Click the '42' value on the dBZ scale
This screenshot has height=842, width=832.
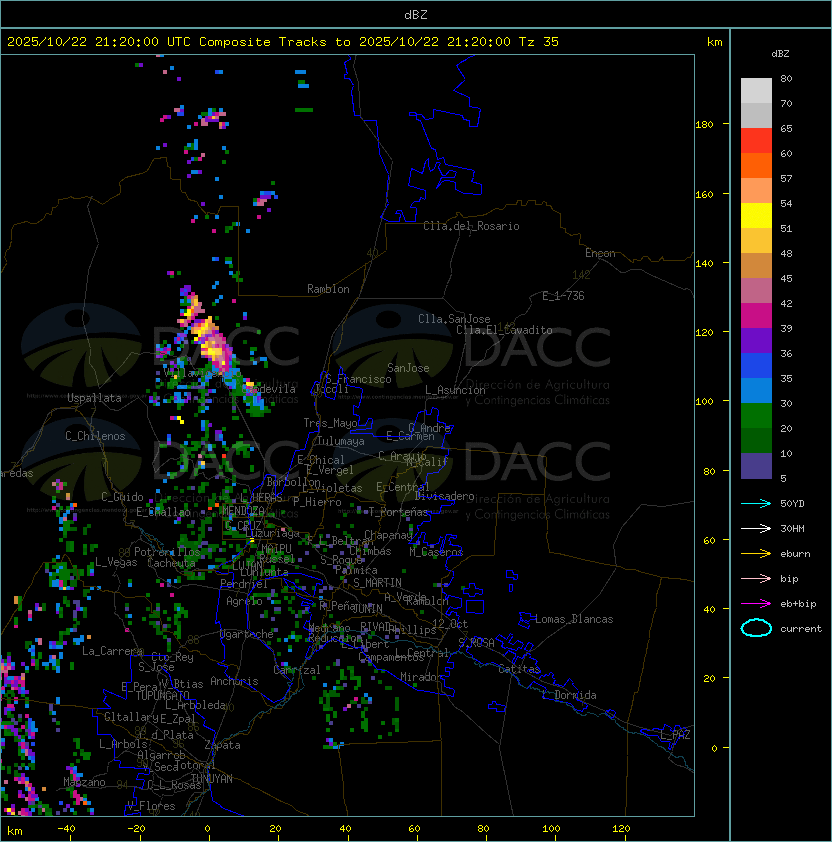786,303
